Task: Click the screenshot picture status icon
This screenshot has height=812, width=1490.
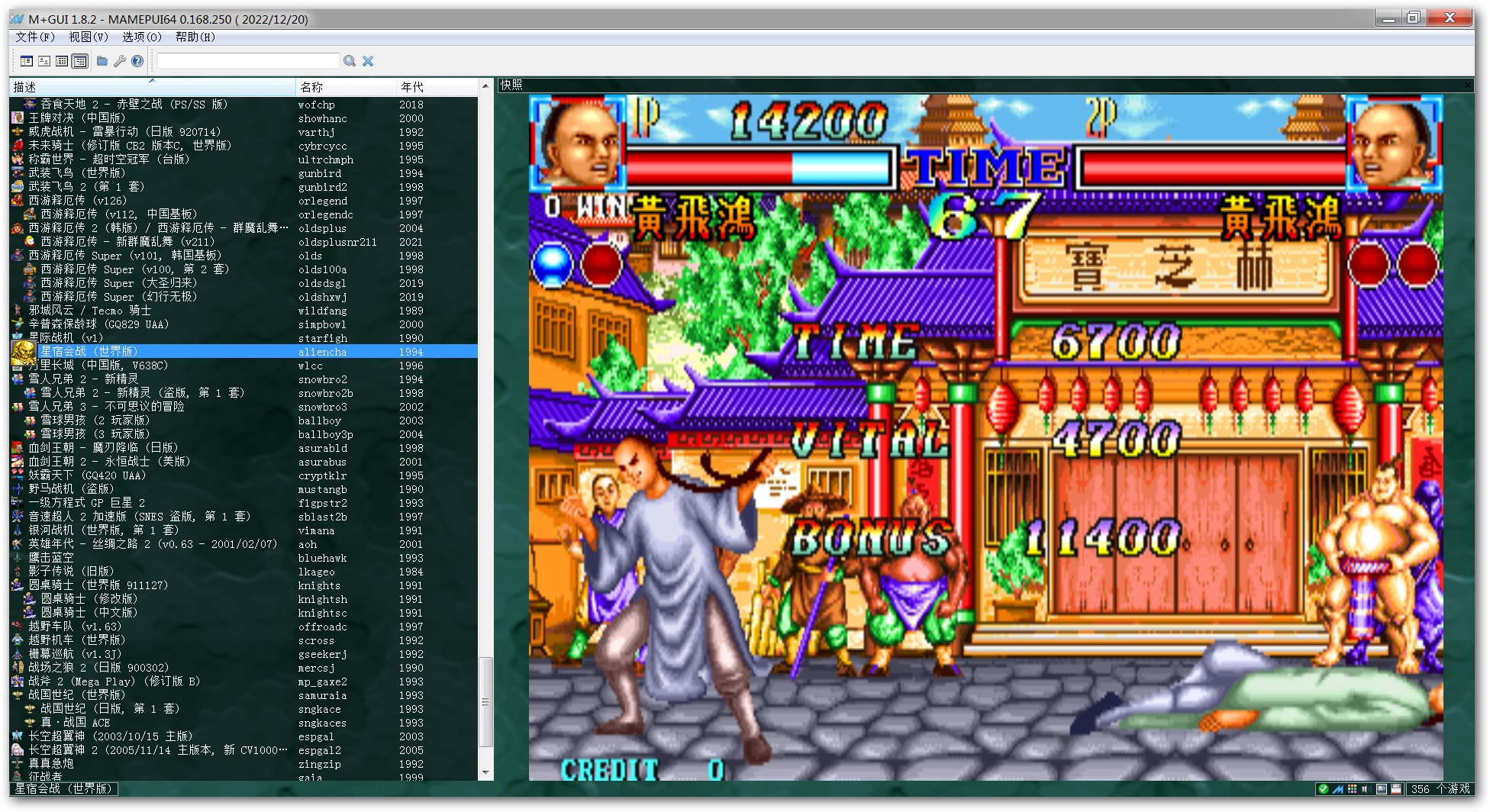Action: [x=1382, y=789]
